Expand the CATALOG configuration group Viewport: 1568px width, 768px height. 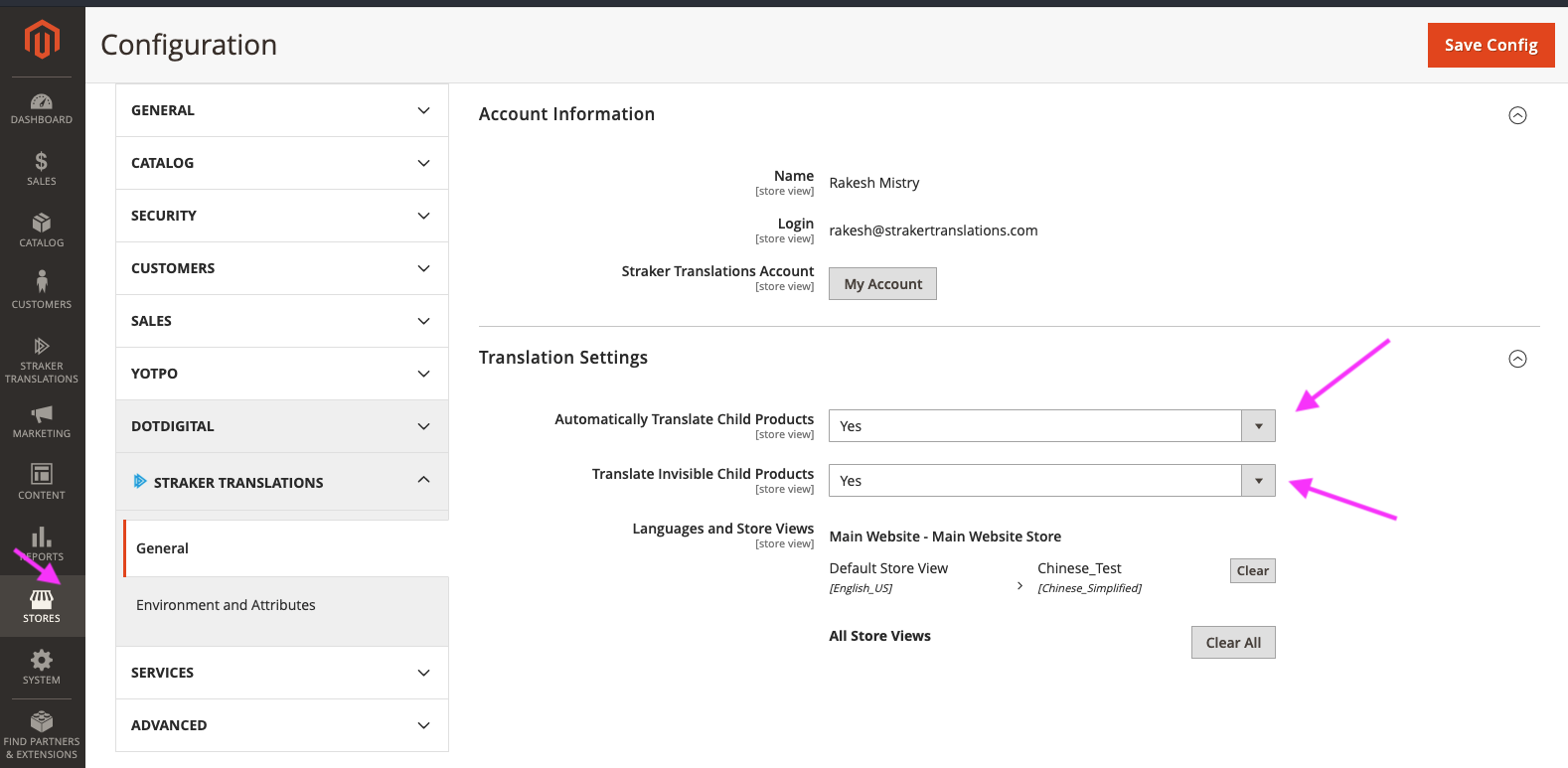coord(282,163)
